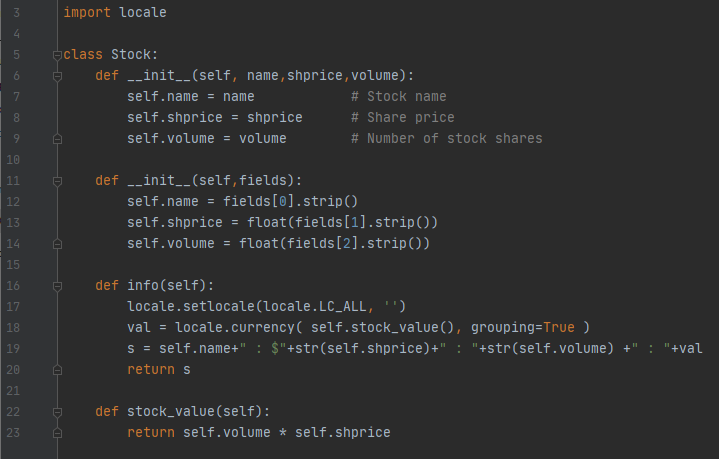Image resolution: width=719 pixels, height=459 pixels.
Task: Place cursor on 'import locale' statement
Action: [x=115, y=12]
